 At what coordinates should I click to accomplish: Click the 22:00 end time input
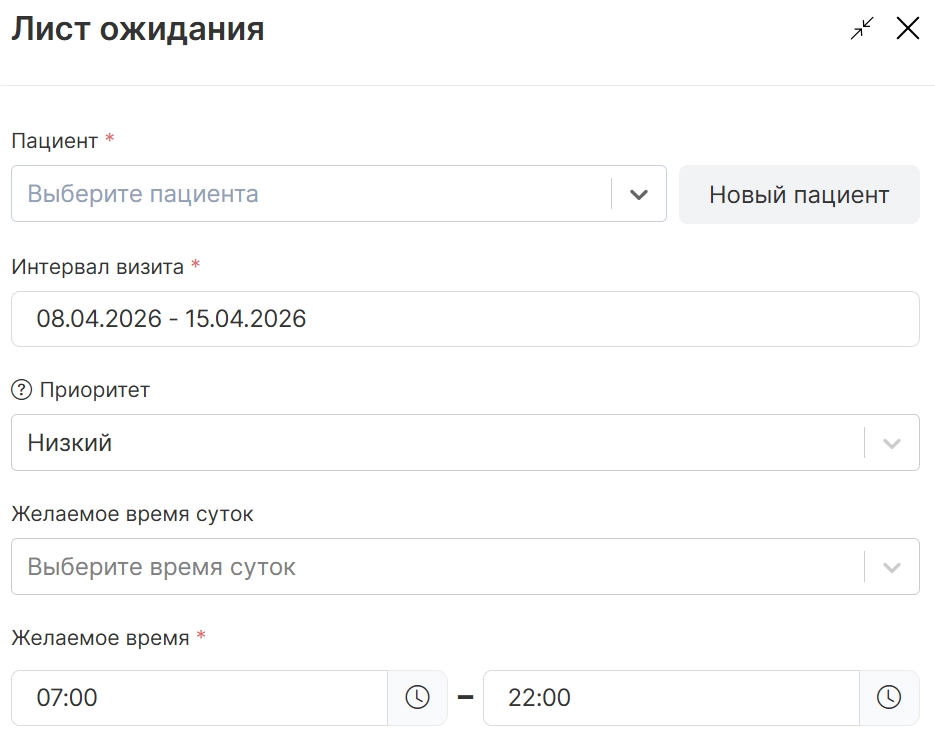670,697
